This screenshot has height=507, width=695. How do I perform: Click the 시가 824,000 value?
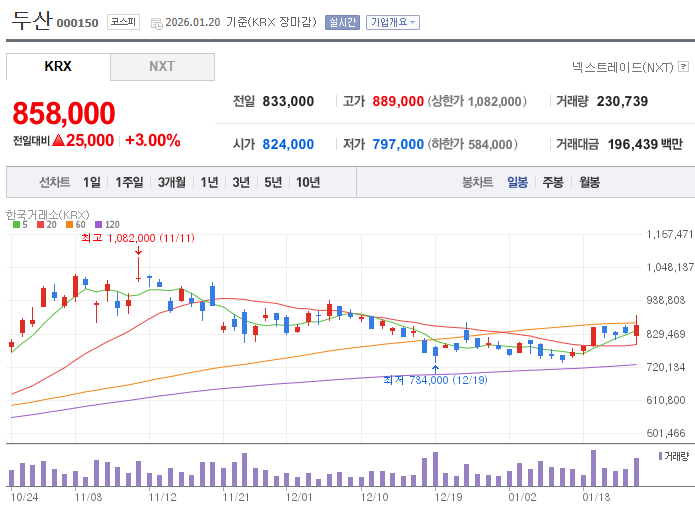click(288, 144)
